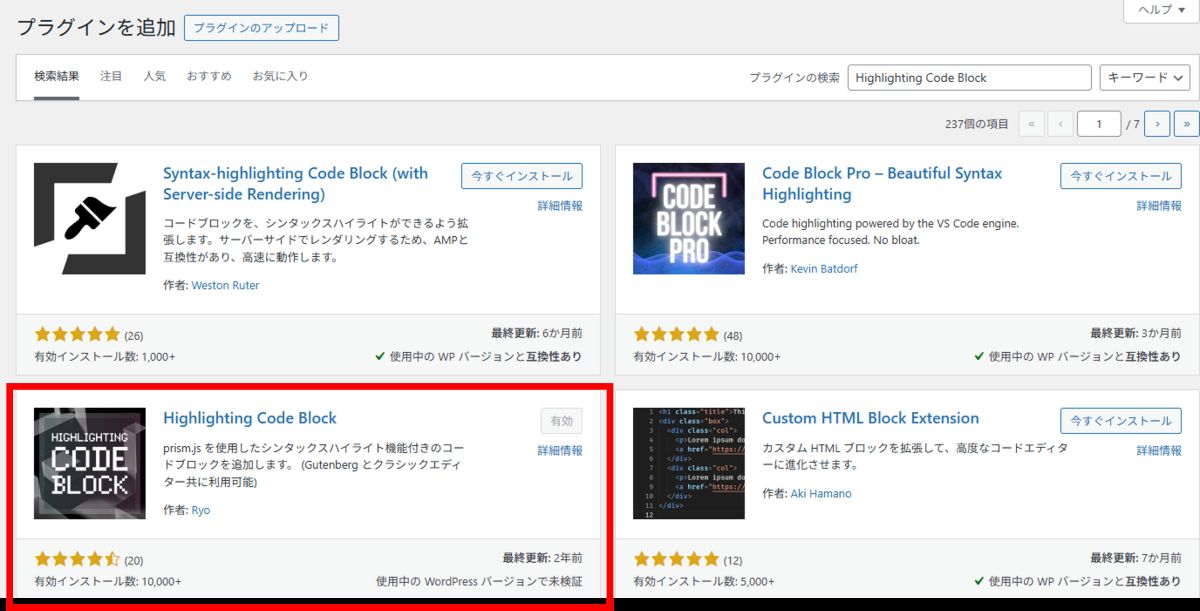Click the Code Block Pro plugin icon
Screen dimensions: 1200x611
click(x=688, y=218)
